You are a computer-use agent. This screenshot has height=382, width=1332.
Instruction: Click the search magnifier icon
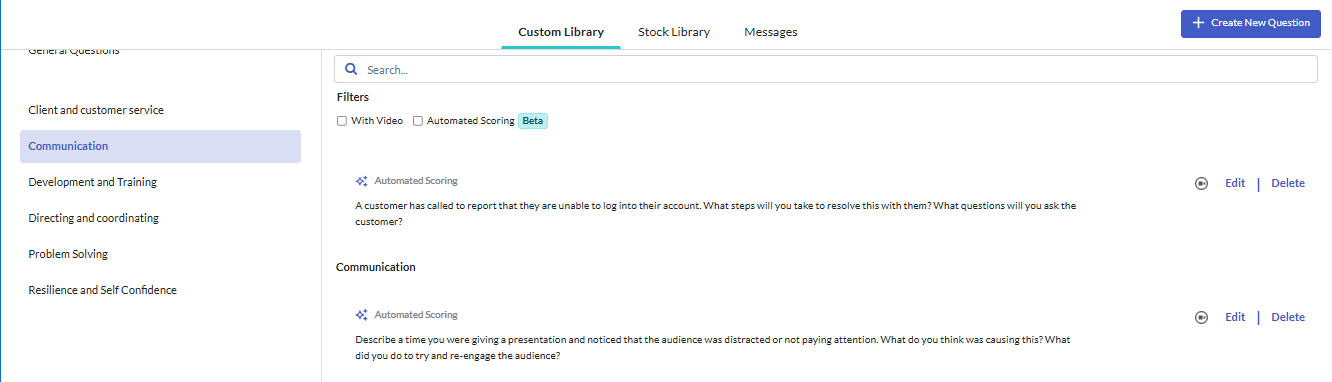point(351,69)
